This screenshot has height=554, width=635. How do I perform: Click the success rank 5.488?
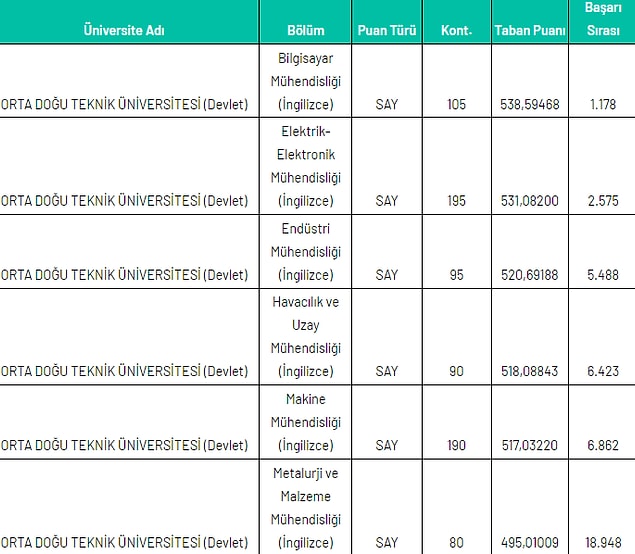(603, 275)
